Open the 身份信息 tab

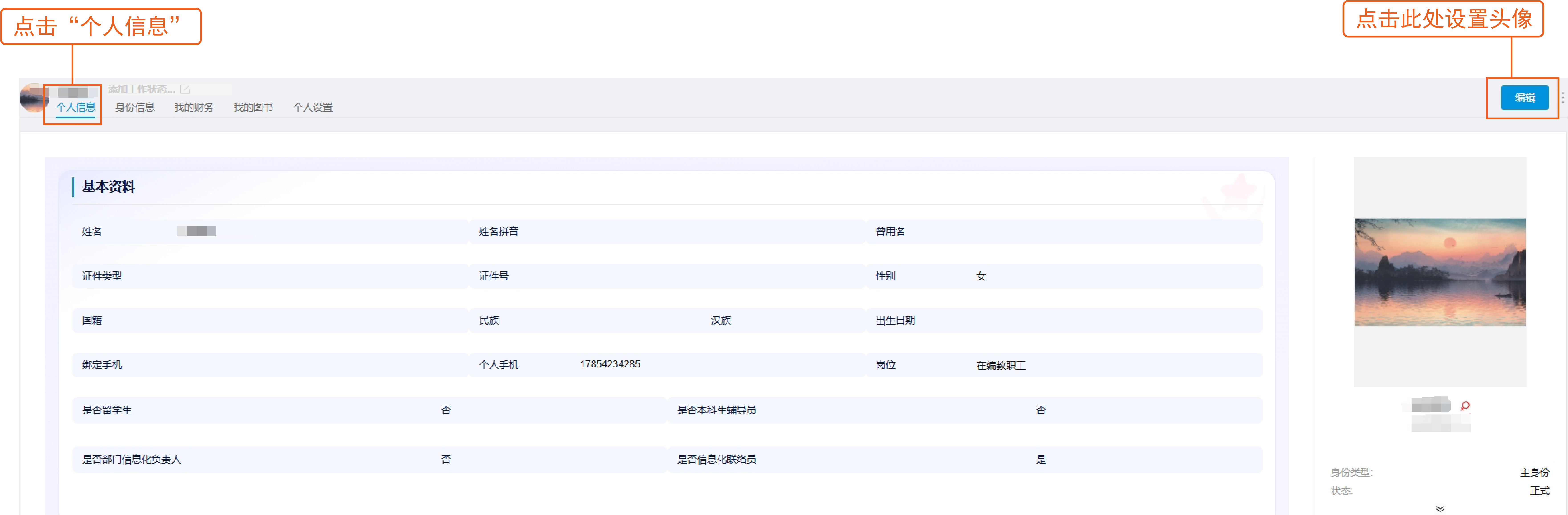click(x=134, y=107)
